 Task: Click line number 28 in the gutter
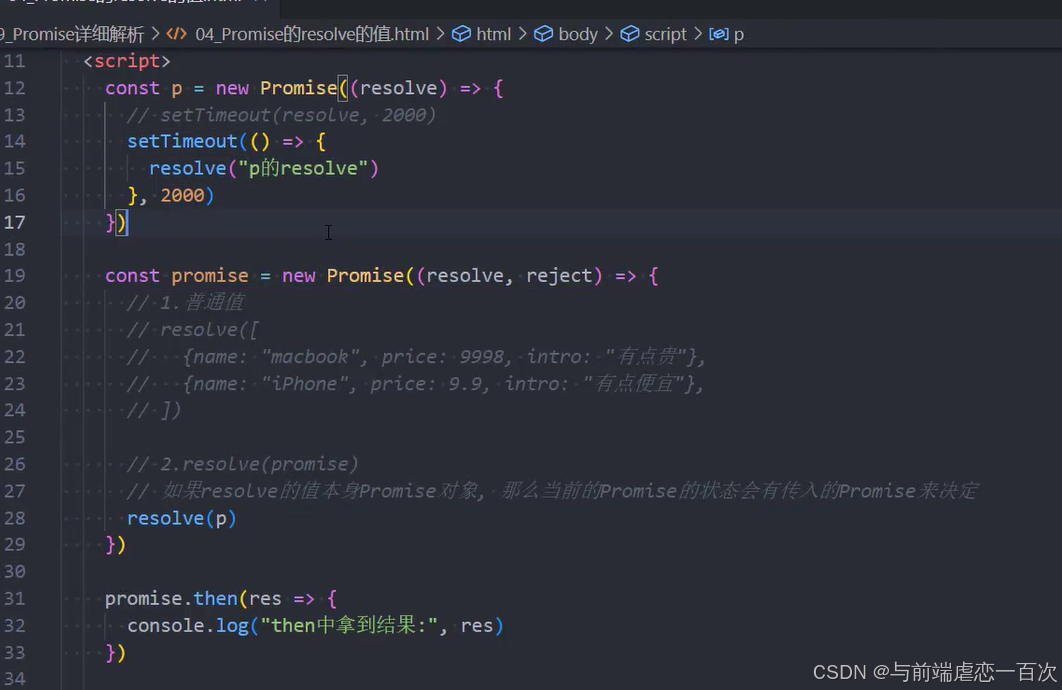coord(16,517)
